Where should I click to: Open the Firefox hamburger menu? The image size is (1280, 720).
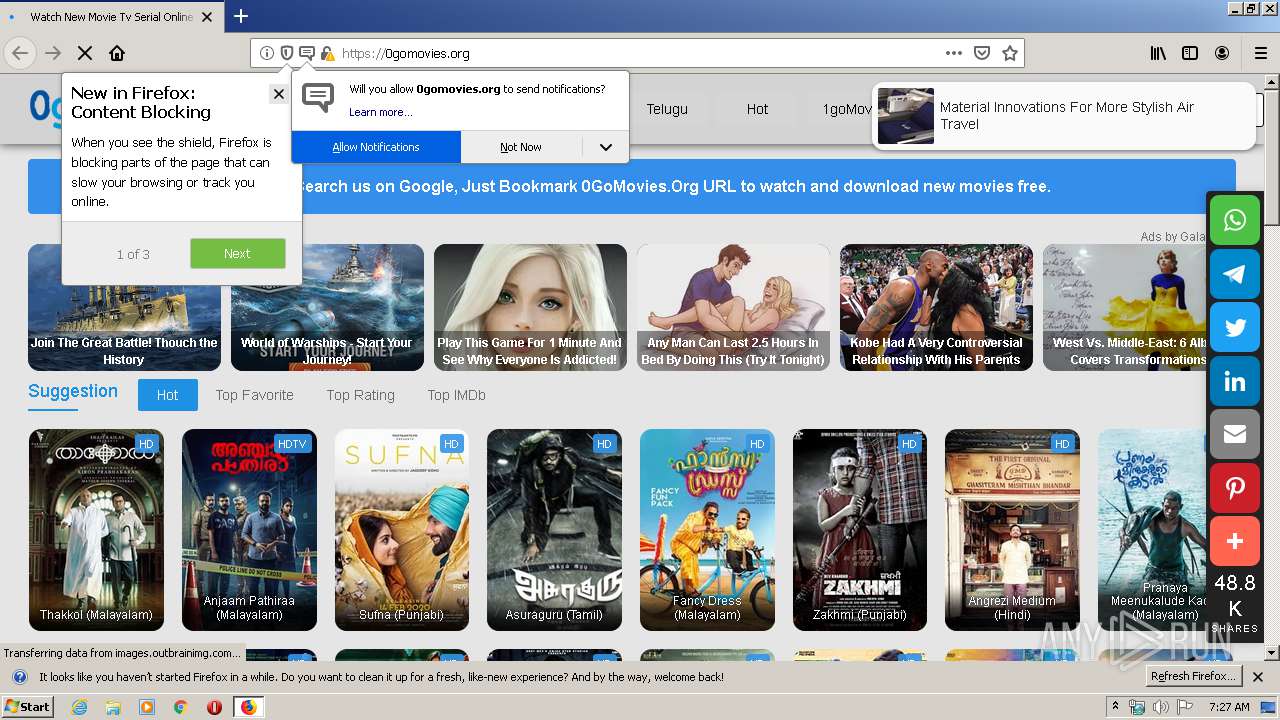pyautogui.click(x=1261, y=53)
